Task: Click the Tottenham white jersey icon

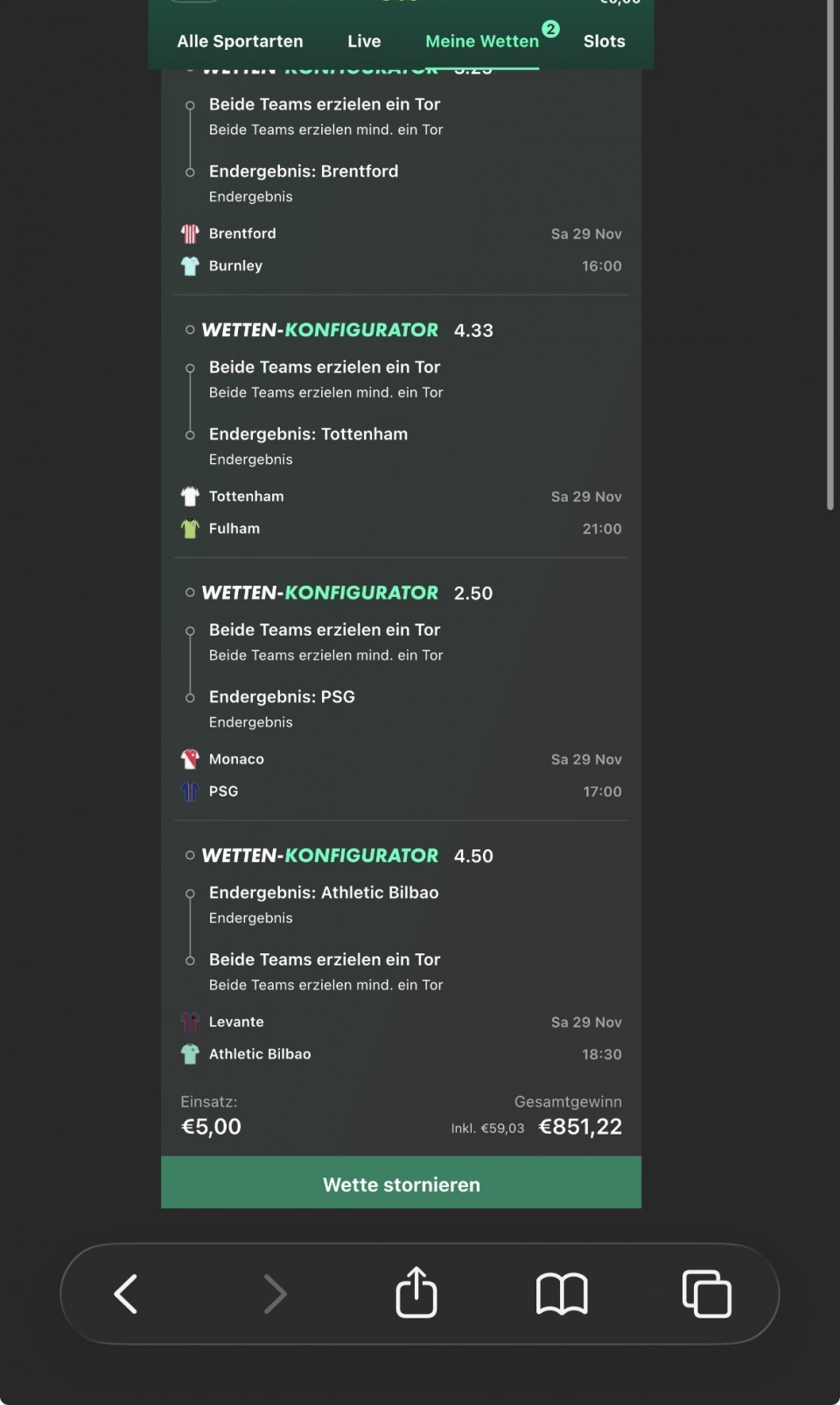Action: [190, 496]
